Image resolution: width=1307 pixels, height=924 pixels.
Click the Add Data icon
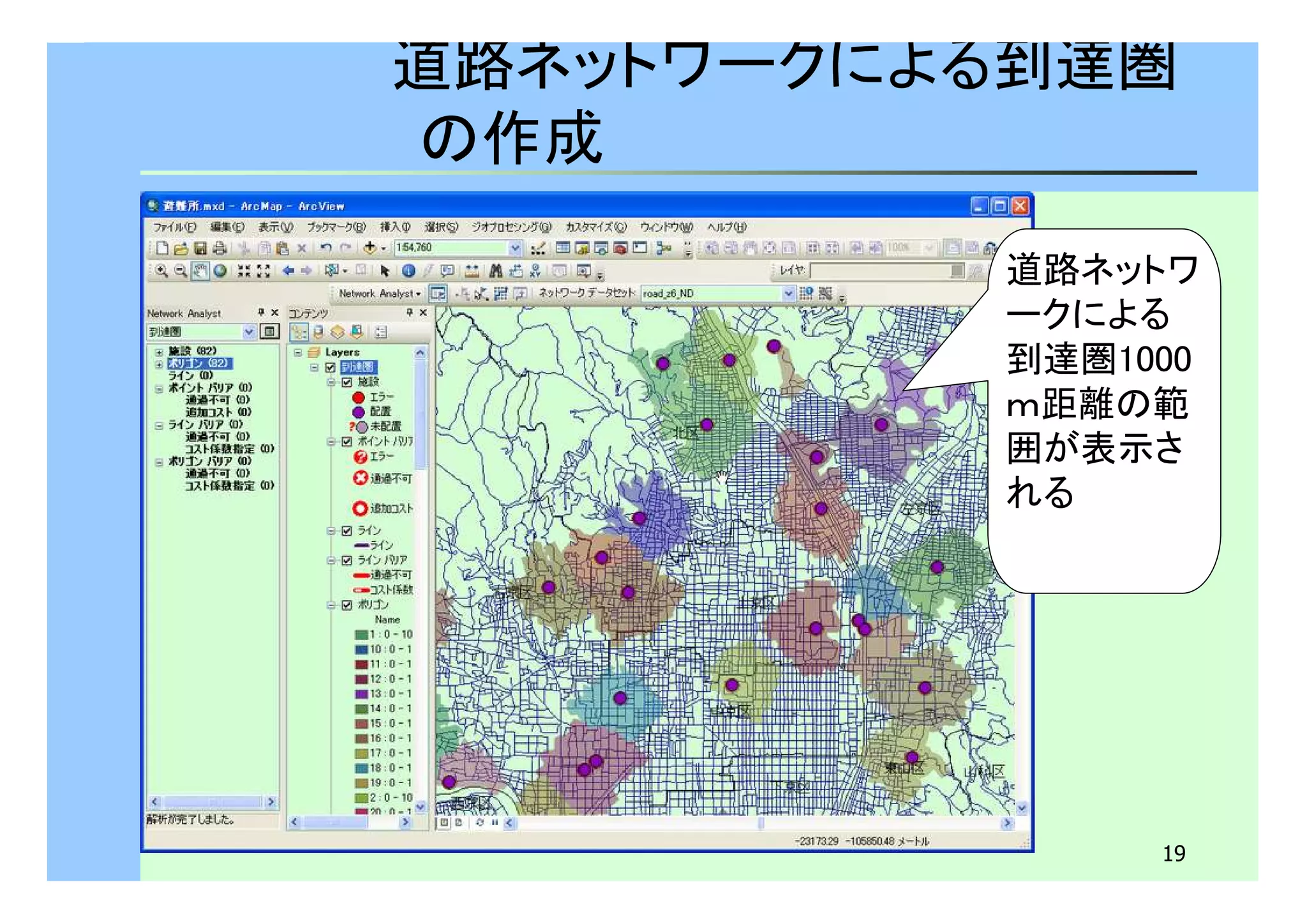pyautogui.click(x=370, y=248)
